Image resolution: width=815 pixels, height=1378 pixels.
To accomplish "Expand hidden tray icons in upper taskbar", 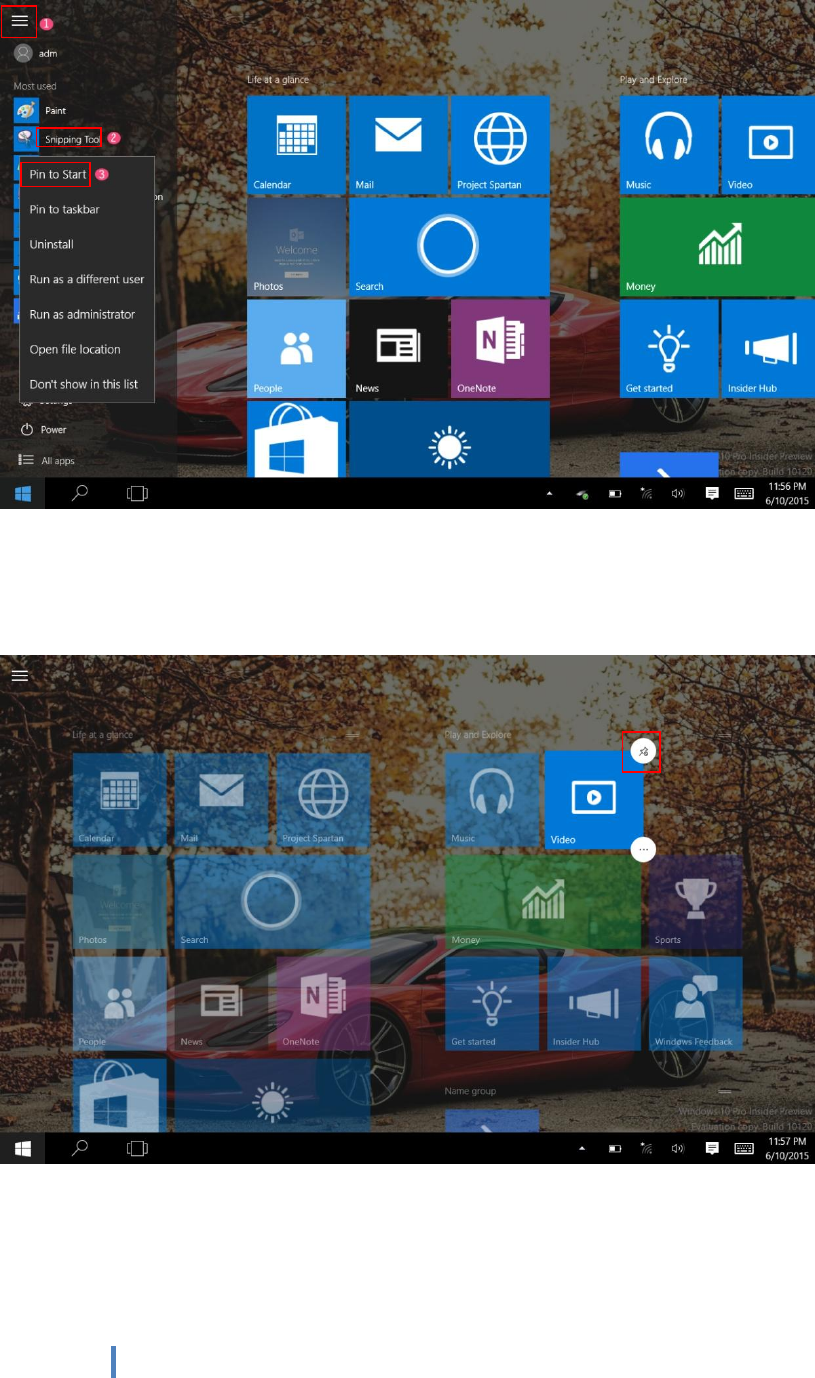I will [550, 494].
